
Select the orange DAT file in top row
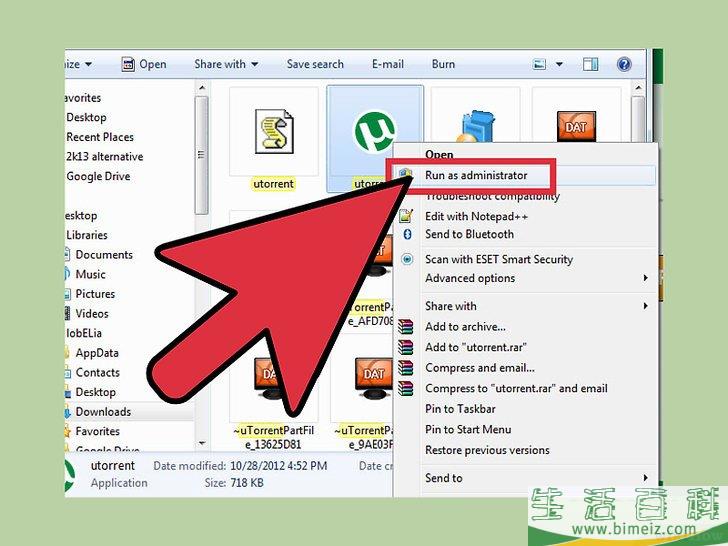576,126
